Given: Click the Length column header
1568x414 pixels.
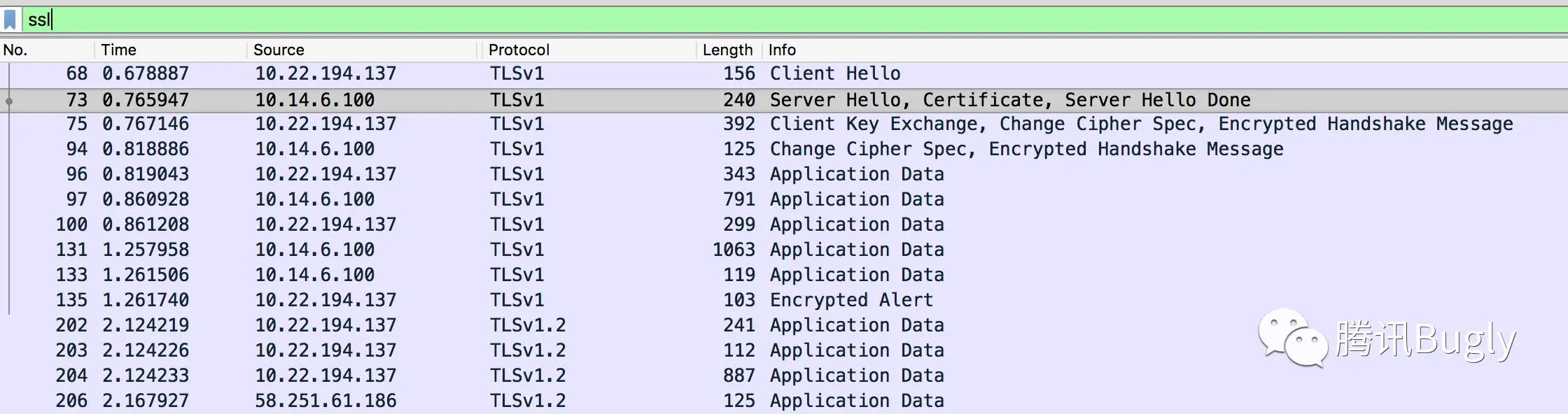Looking at the screenshot, I should (x=728, y=50).
